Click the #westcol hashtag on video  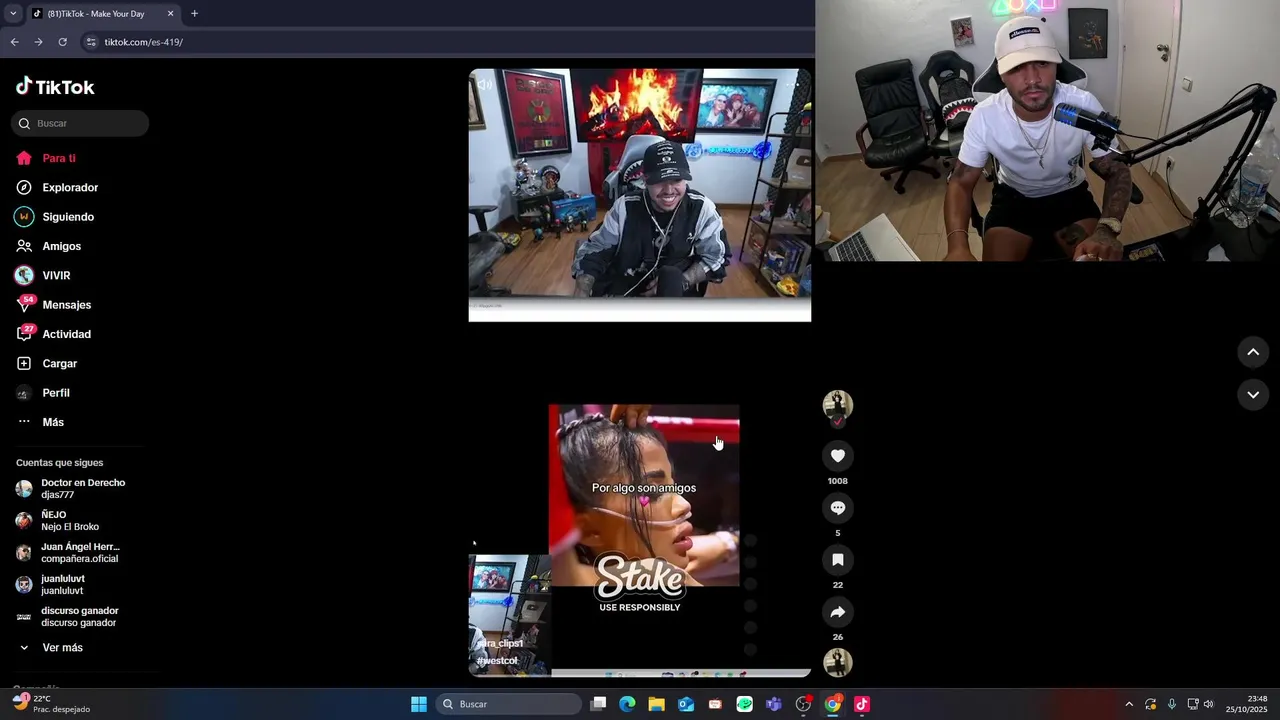[497, 661]
